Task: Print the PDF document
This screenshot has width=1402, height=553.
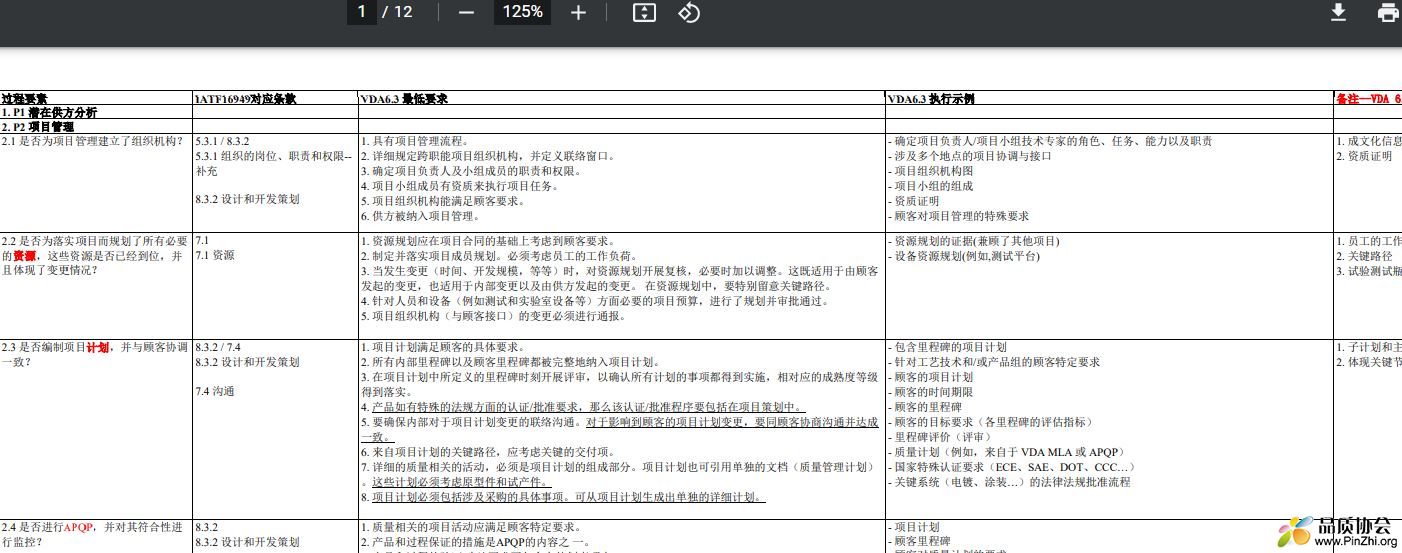Action: pyautogui.click(x=1388, y=12)
